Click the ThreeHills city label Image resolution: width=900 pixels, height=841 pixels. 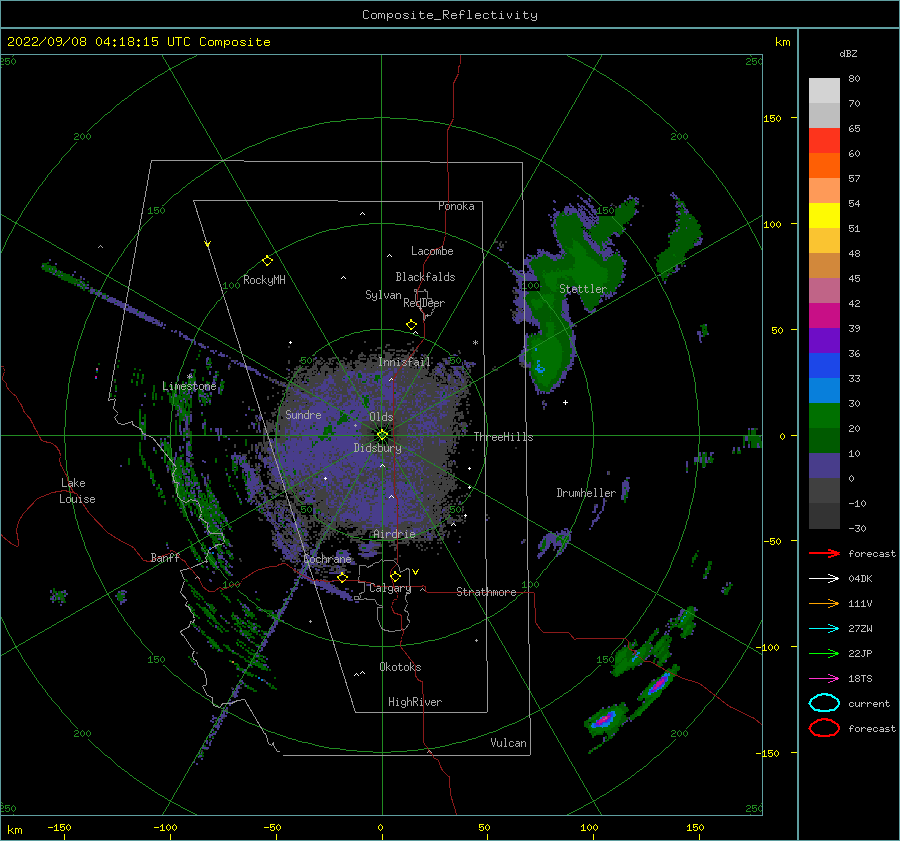[503, 437]
